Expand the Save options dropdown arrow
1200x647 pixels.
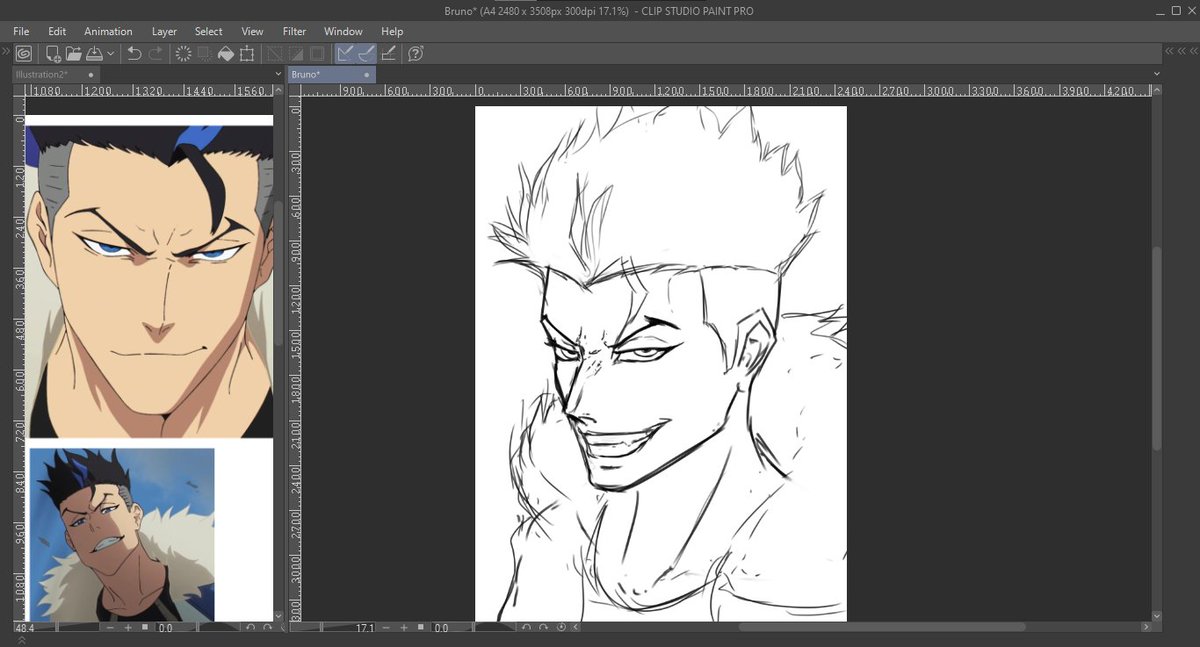coord(110,53)
